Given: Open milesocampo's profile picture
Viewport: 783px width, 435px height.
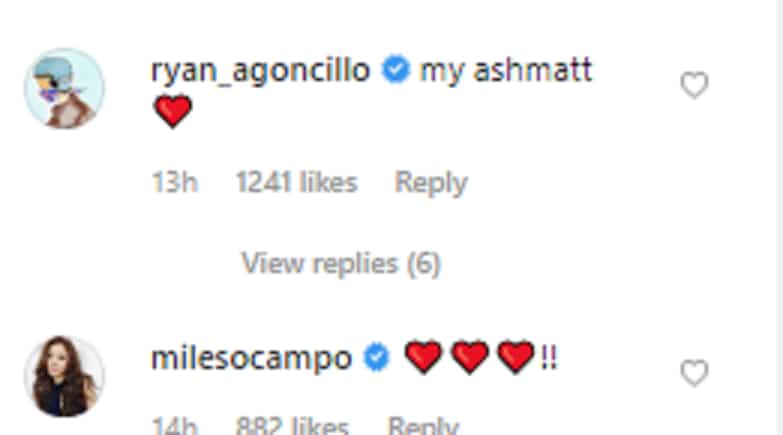Looking at the screenshot, I should pos(64,376).
